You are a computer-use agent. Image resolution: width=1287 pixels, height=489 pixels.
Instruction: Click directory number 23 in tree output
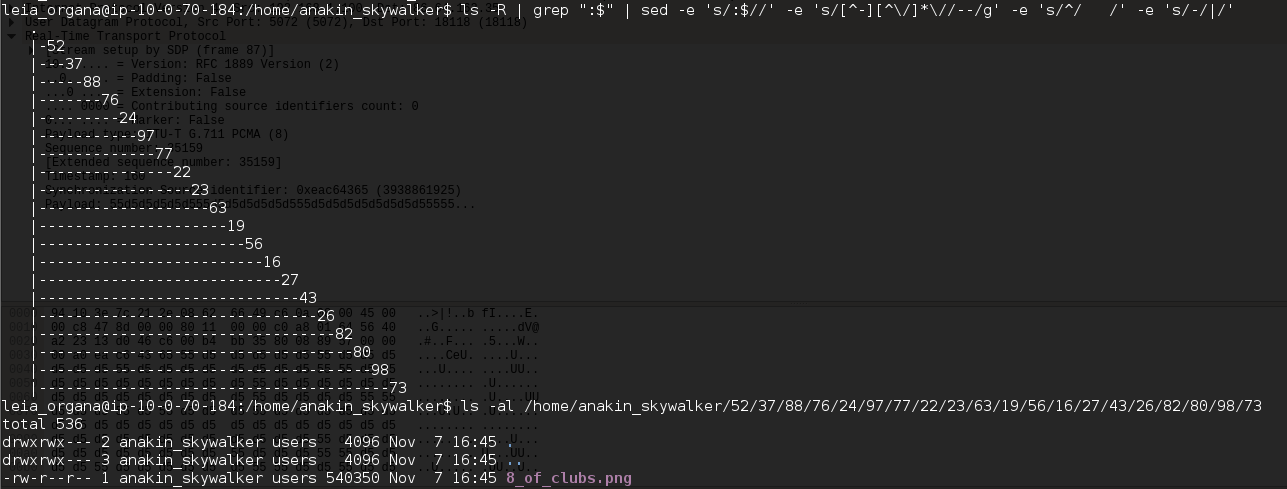pos(201,190)
